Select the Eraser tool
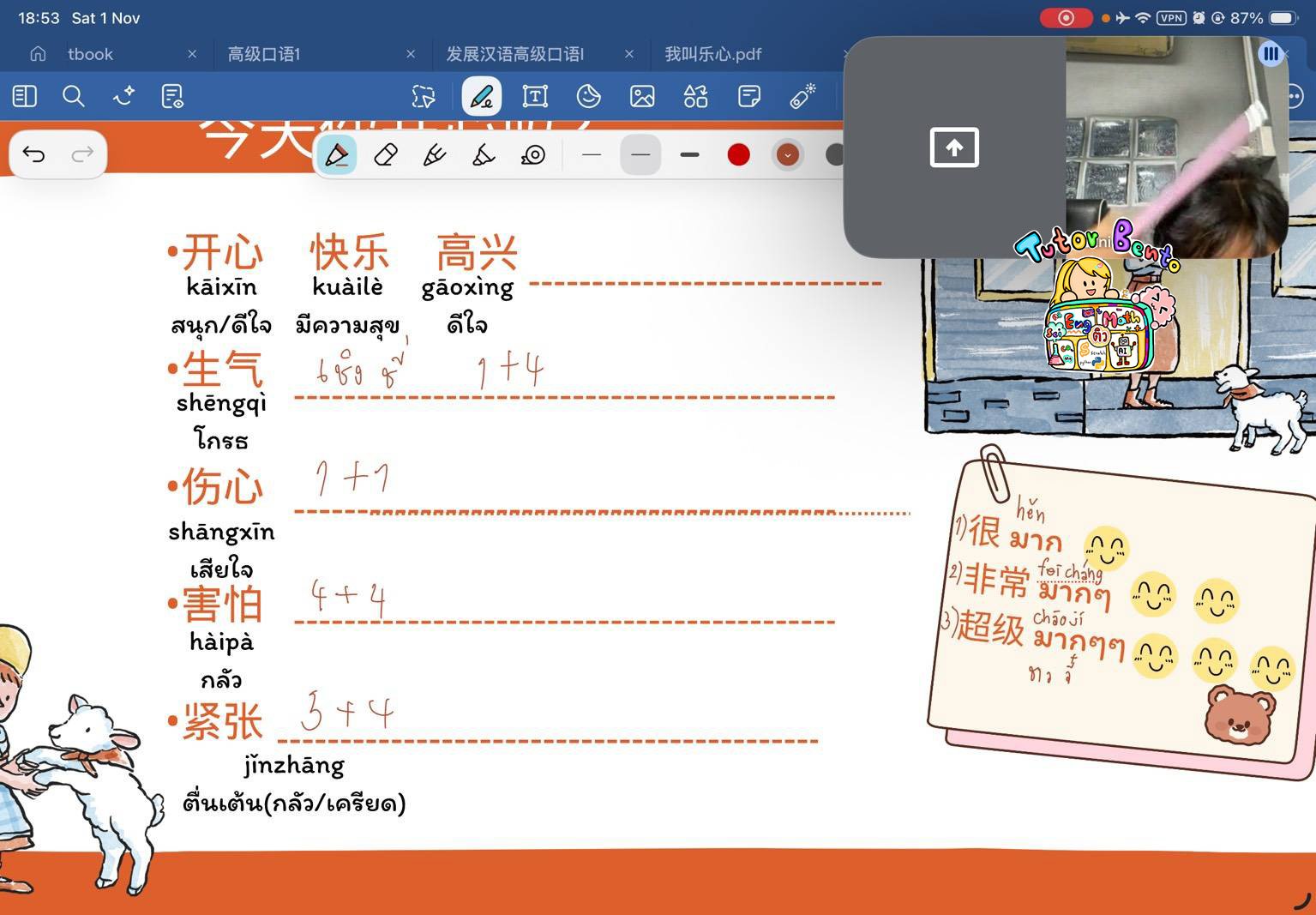1316x915 pixels. 384,154
